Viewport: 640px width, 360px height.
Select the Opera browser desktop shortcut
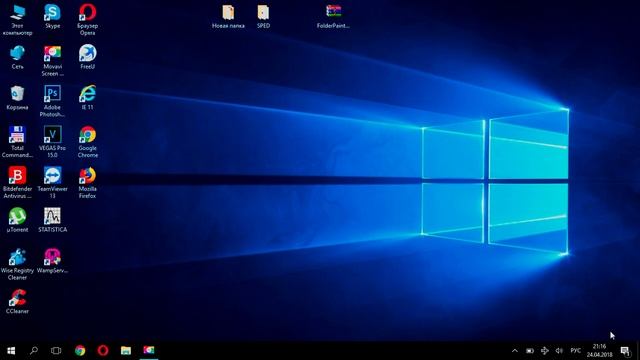coord(87,20)
